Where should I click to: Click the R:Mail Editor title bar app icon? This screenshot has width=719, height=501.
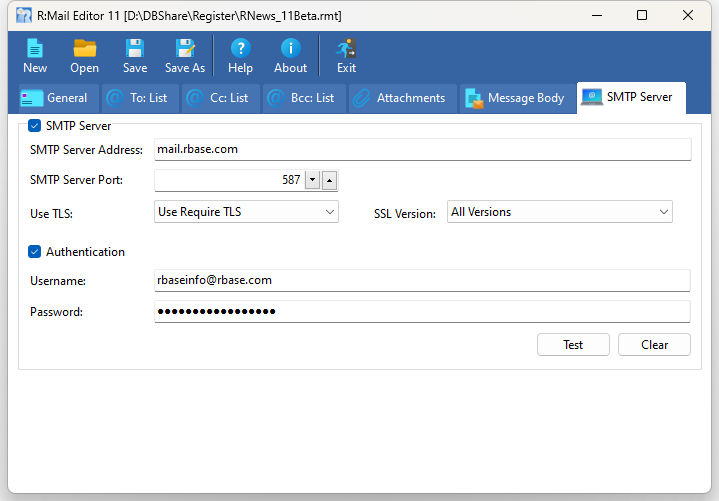click(x=24, y=16)
